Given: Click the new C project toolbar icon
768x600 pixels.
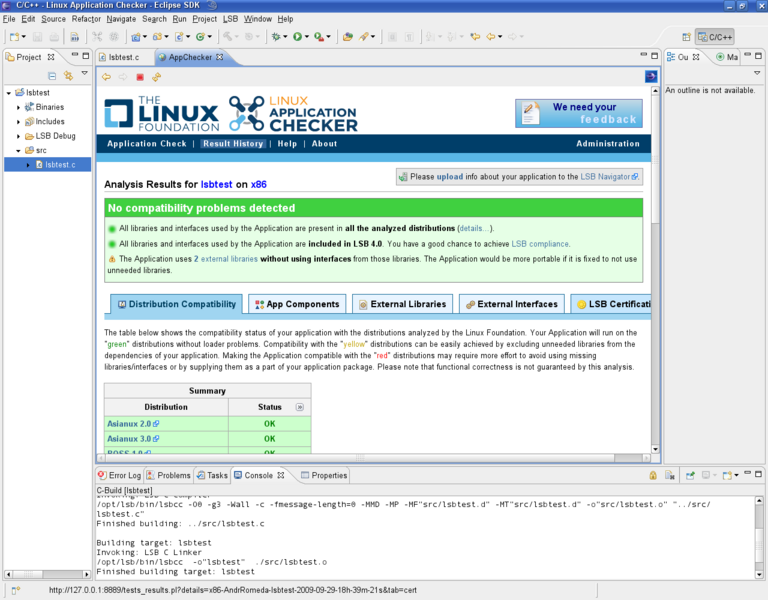Looking at the screenshot, I should [136, 37].
